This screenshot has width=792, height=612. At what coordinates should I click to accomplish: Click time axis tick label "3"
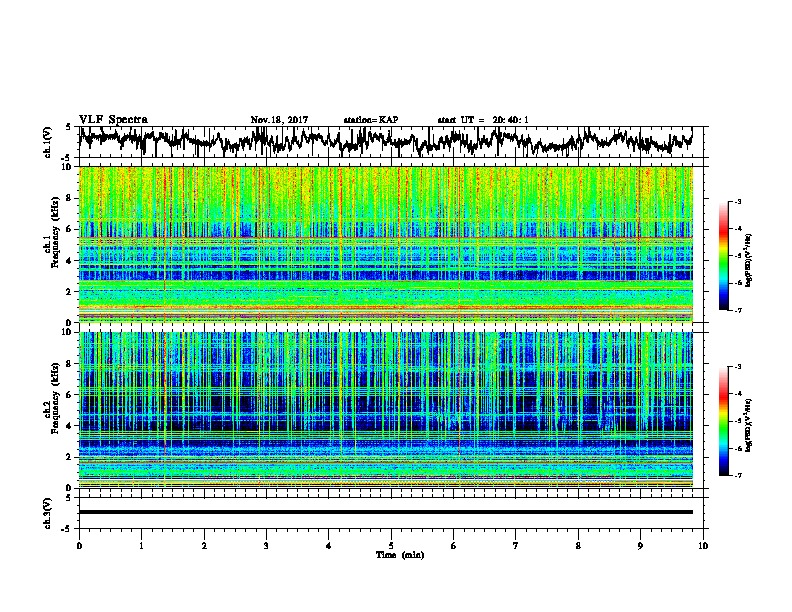tap(266, 546)
